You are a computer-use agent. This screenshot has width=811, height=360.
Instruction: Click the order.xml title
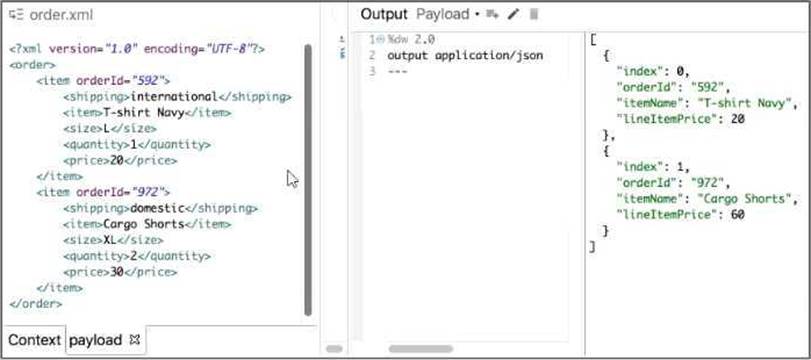pos(61,15)
